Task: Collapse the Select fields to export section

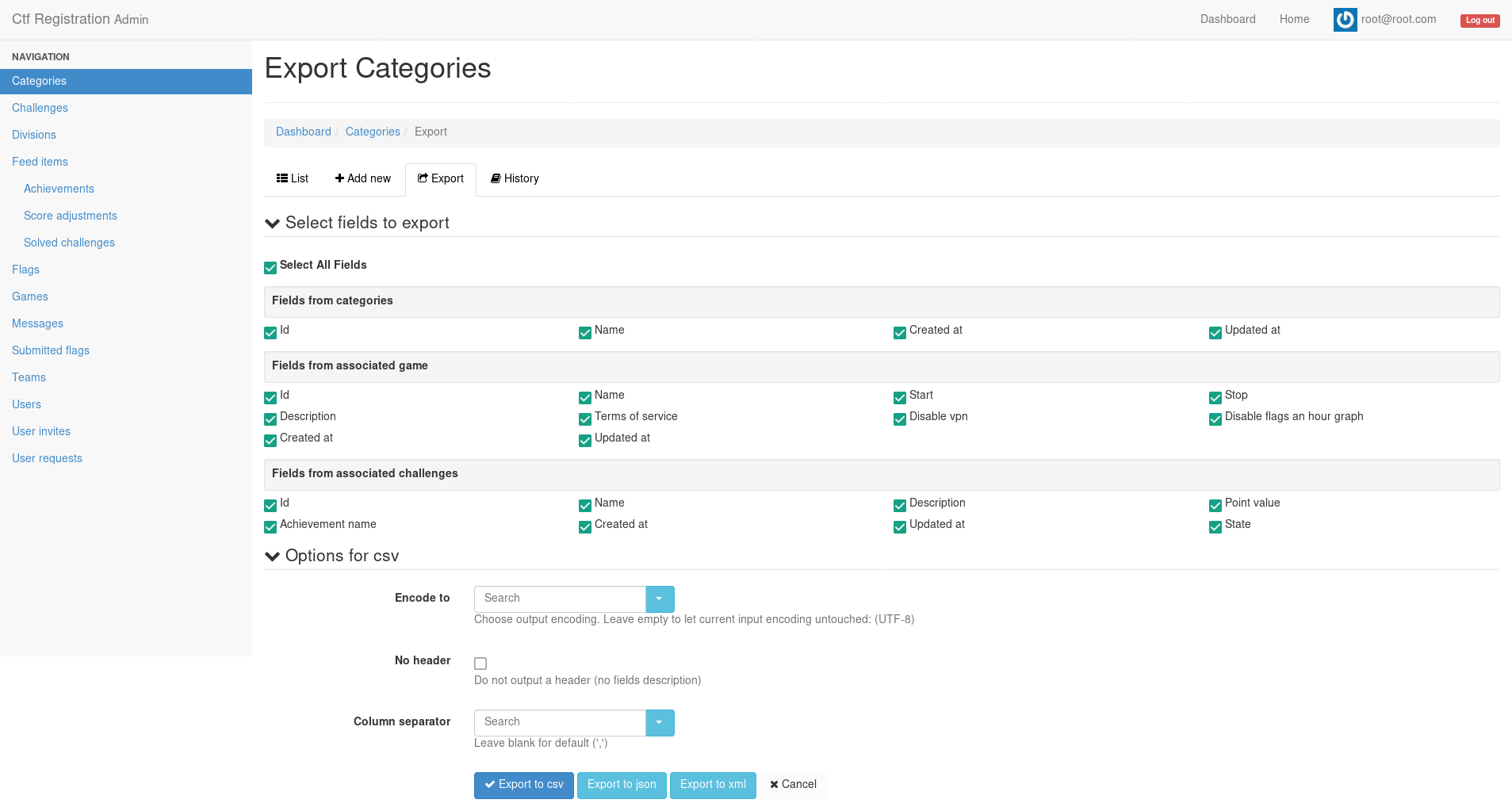Action: (x=273, y=223)
